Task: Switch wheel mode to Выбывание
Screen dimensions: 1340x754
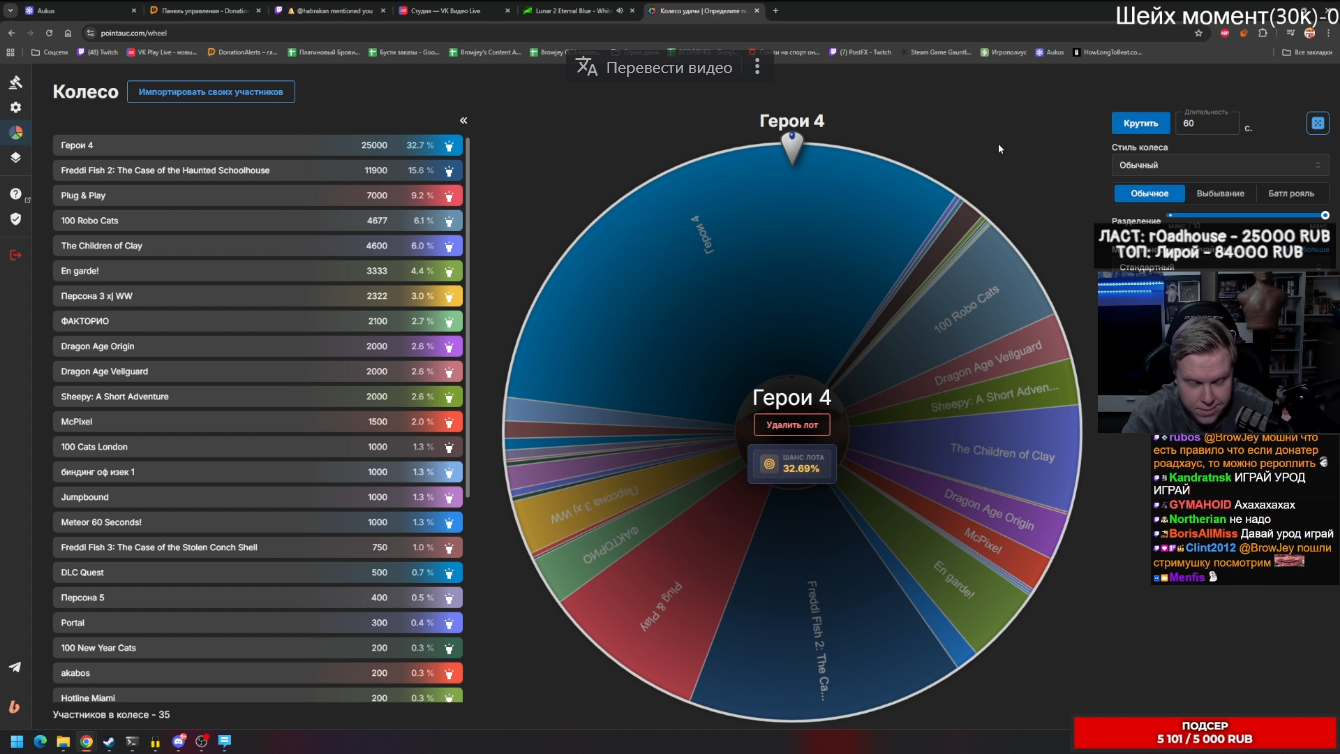Action: [x=1220, y=194]
